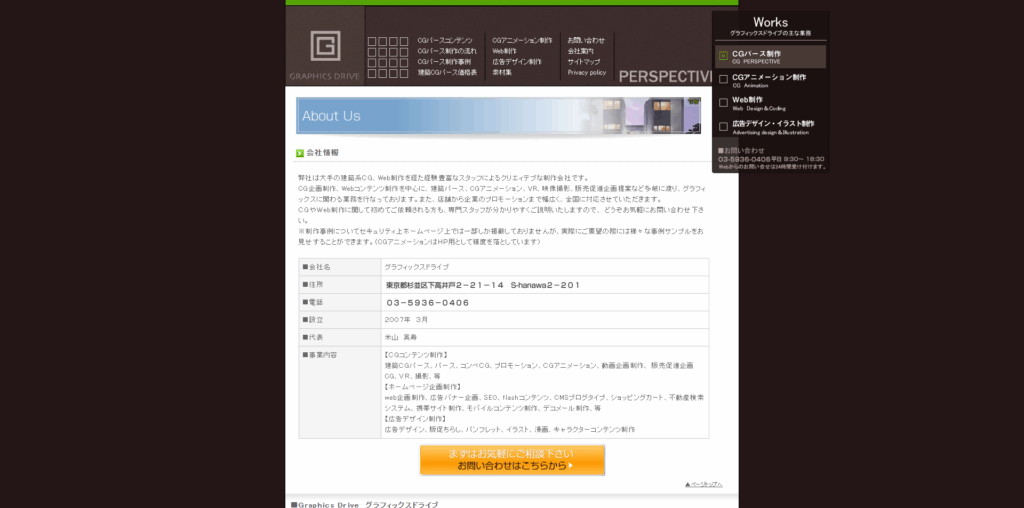Click the square grid icon beside the navigation menu
This screenshot has width=1024, height=508.
387,57
